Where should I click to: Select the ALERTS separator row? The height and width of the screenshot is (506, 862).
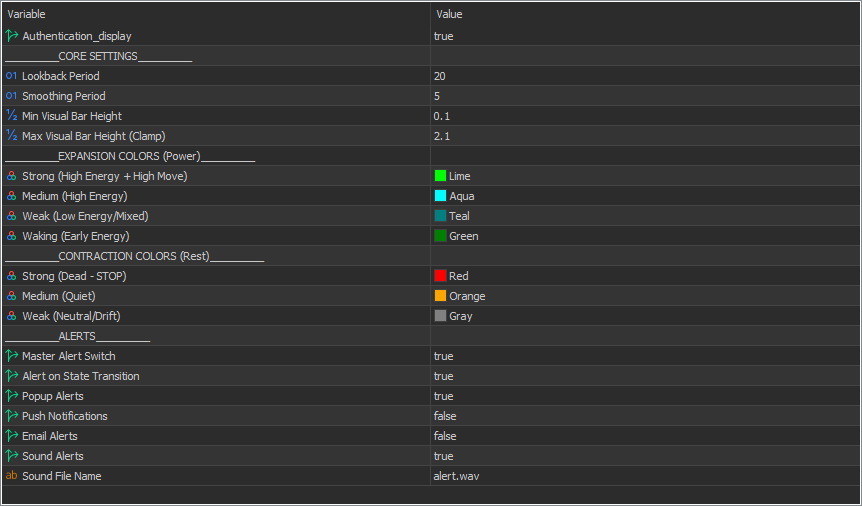pos(431,336)
